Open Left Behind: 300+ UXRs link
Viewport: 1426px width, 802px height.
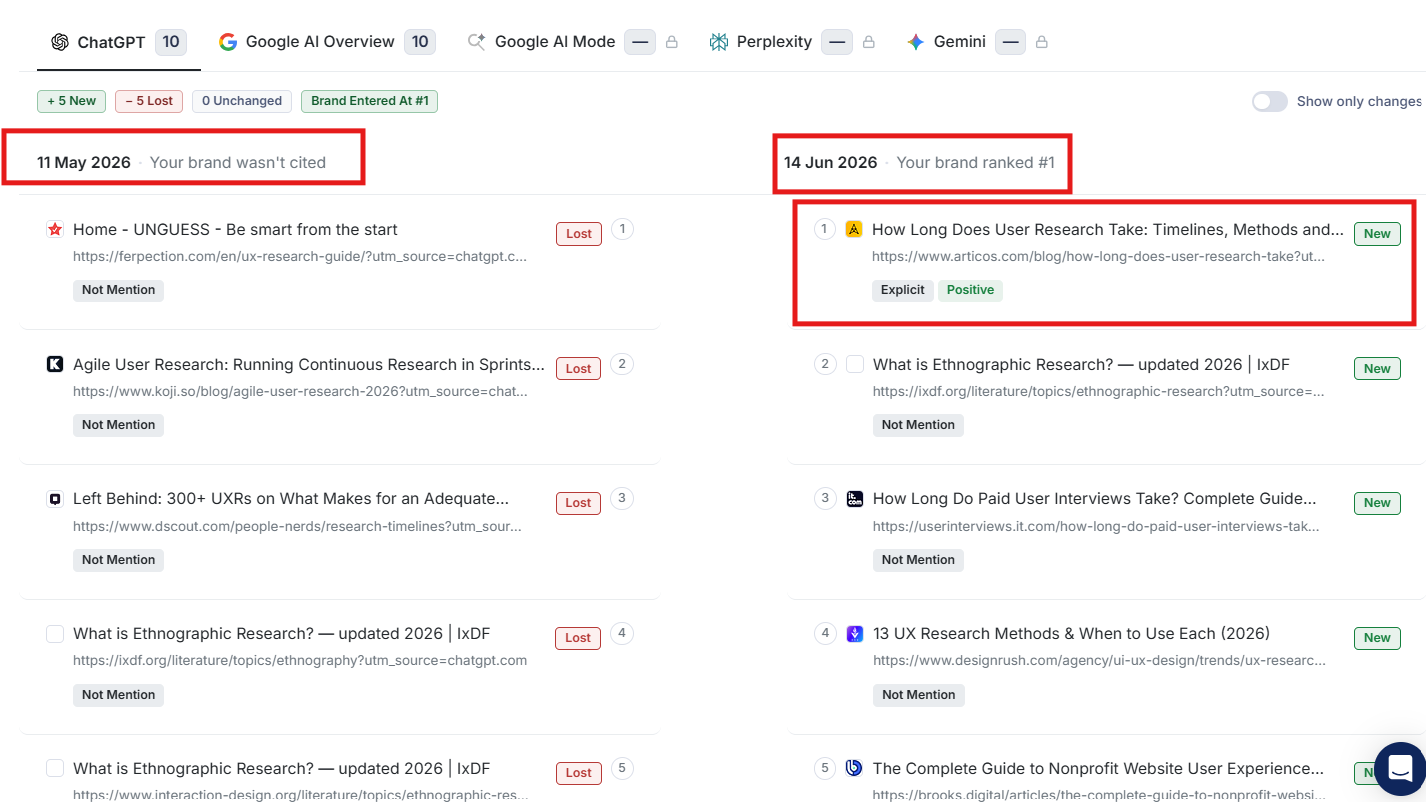click(291, 499)
